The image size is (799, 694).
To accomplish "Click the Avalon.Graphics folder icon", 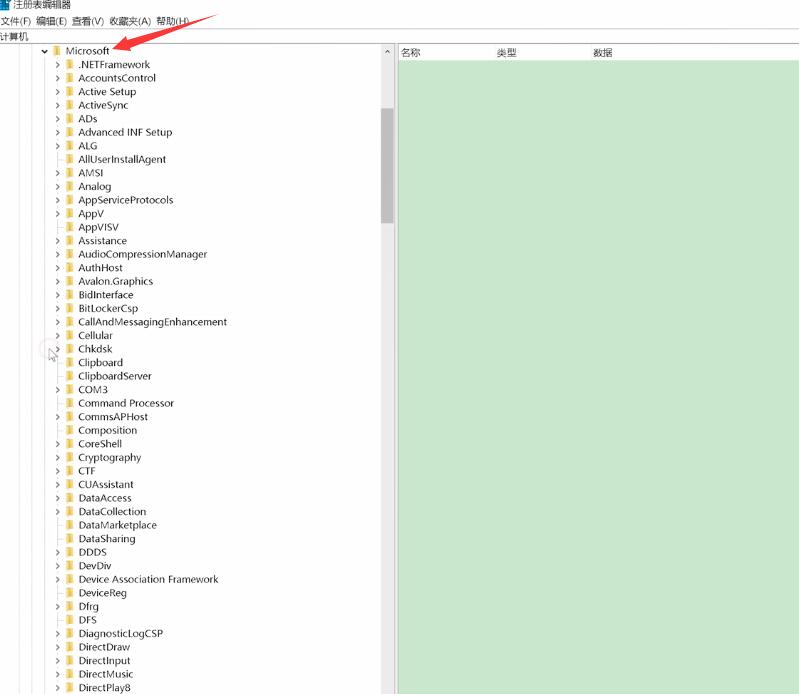I will tap(70, 281).
